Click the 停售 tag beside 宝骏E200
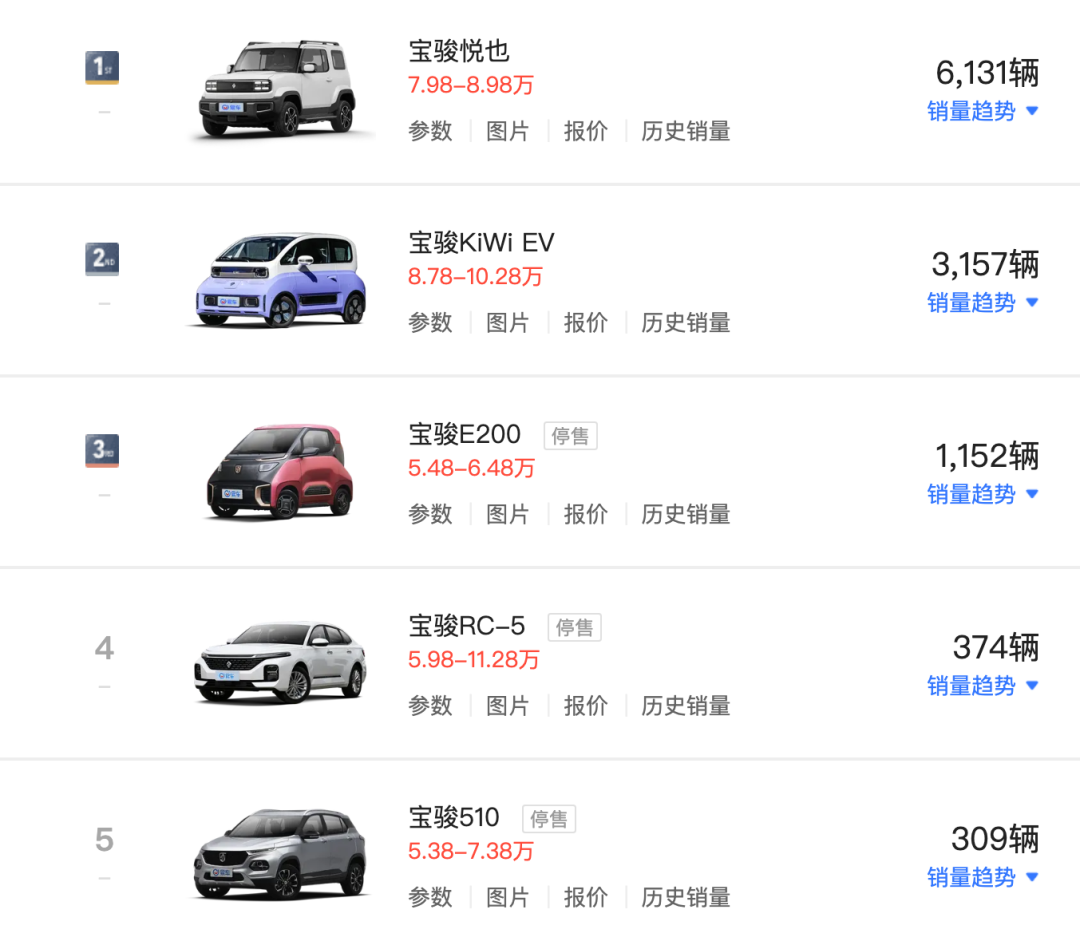Viewport: 1080px width, 949px height. [x=570, y=436]
